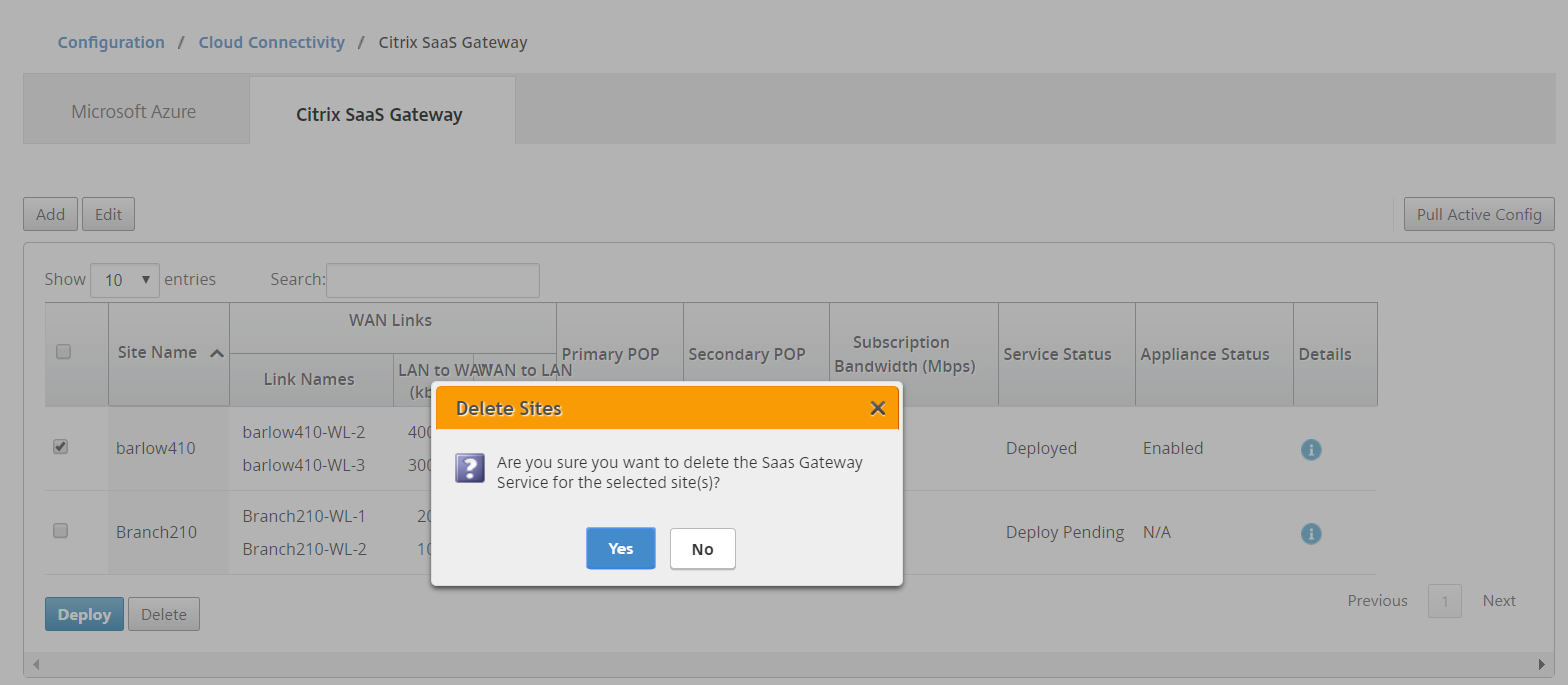Image resolution: width=1568 pixels, height=685 pixels.
Task: Cancel deletion with No button
Action: tap(702, 548)
